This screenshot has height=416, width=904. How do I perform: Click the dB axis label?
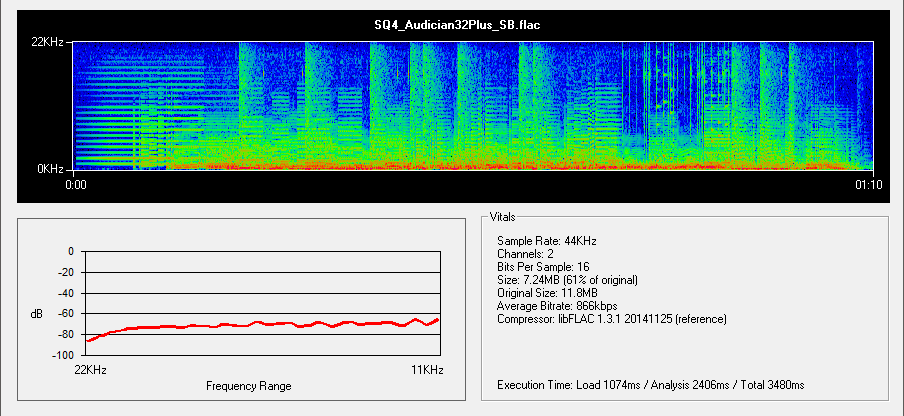click(x=37, y=314)
